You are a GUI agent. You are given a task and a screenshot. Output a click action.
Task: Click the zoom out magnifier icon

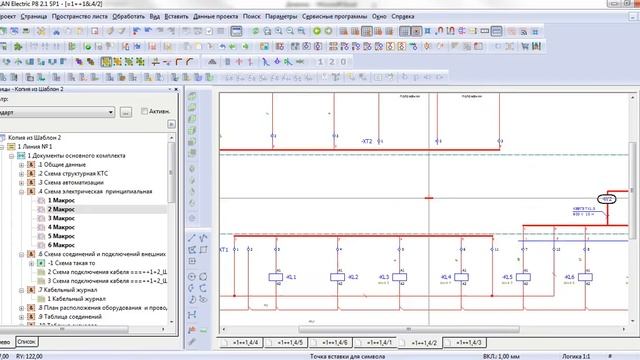290,31
